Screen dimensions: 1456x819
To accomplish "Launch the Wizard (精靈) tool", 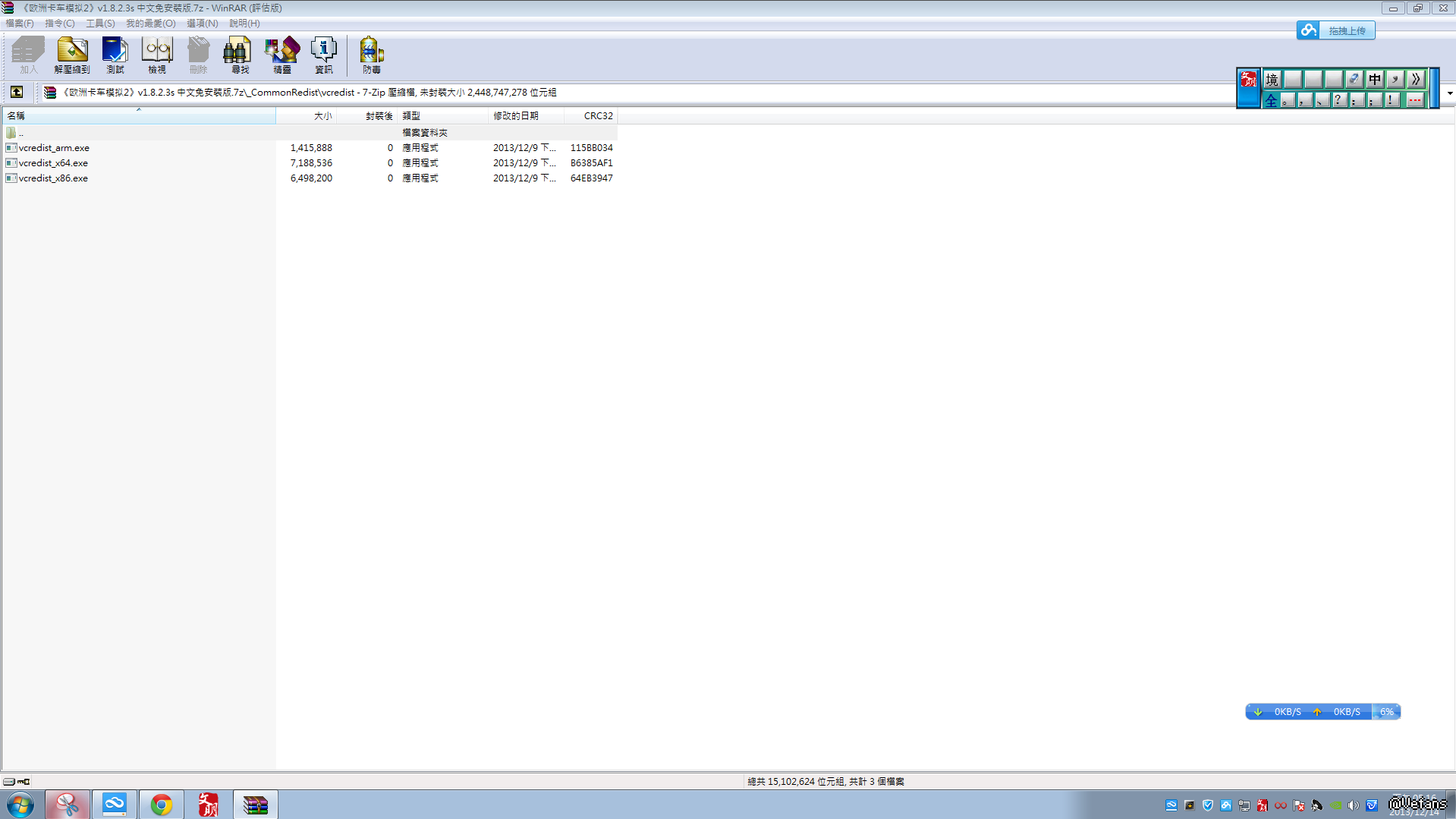I will click(x=282, y=55).
